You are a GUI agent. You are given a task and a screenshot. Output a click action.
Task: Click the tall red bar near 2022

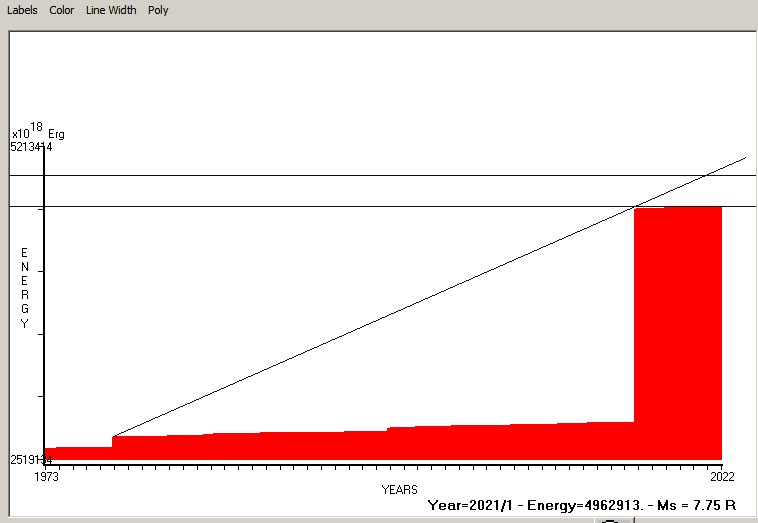tap(677, 330)
